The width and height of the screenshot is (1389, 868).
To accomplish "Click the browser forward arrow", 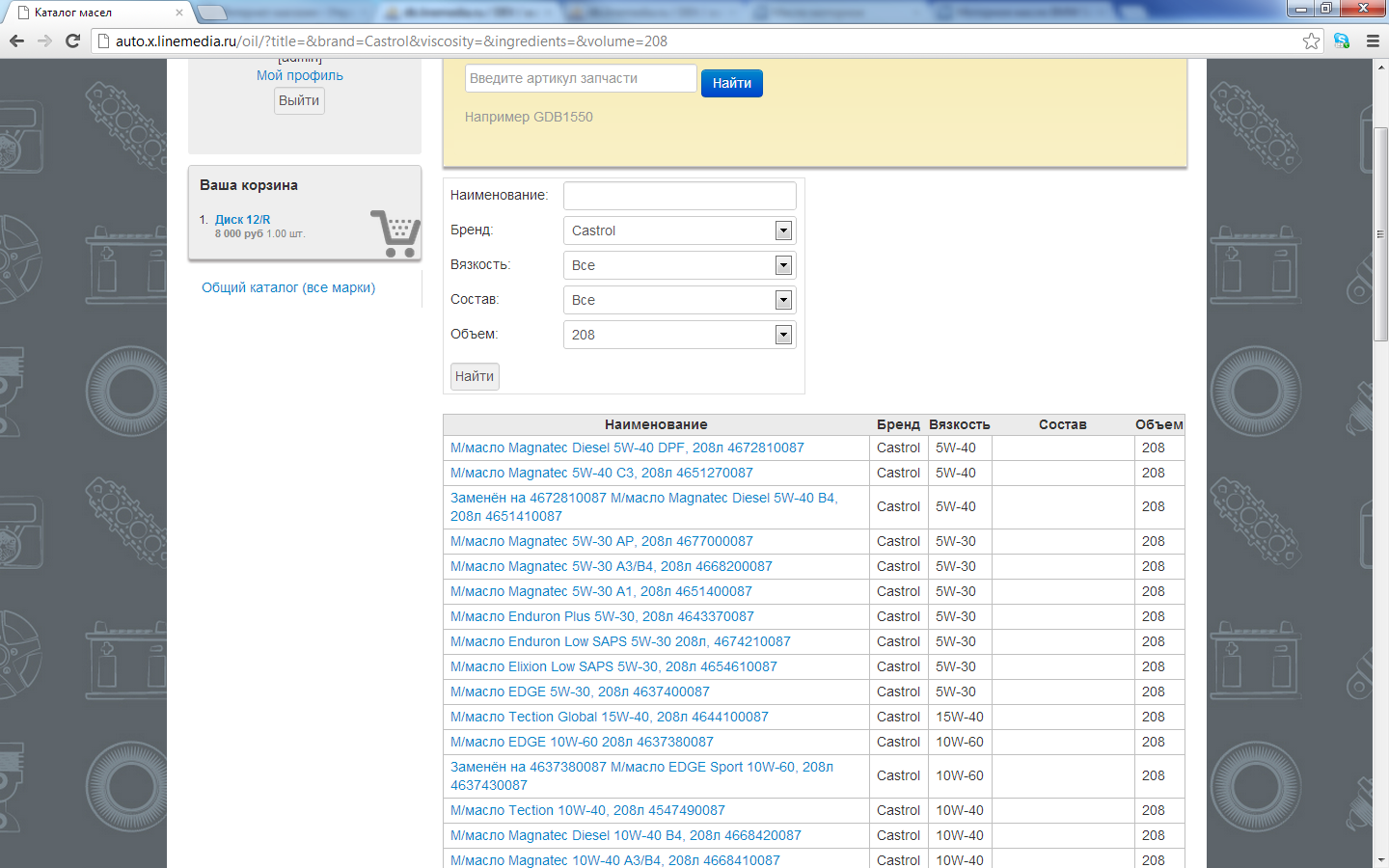I will coord(44,41).
